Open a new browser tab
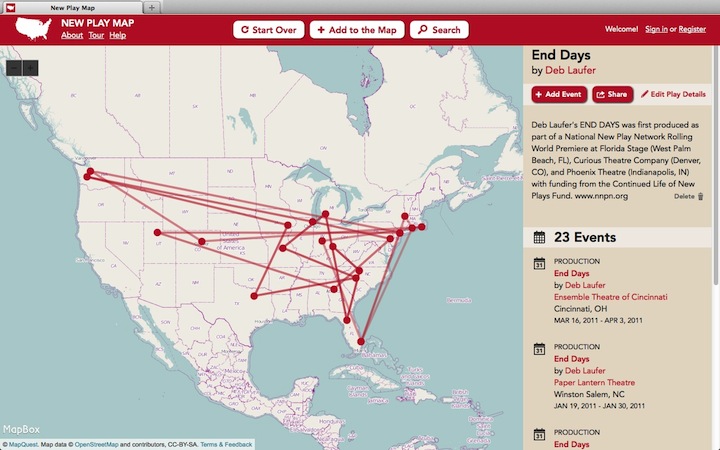Image resolution: width=720 pixels, height=450 pixels. coord(151,7)
